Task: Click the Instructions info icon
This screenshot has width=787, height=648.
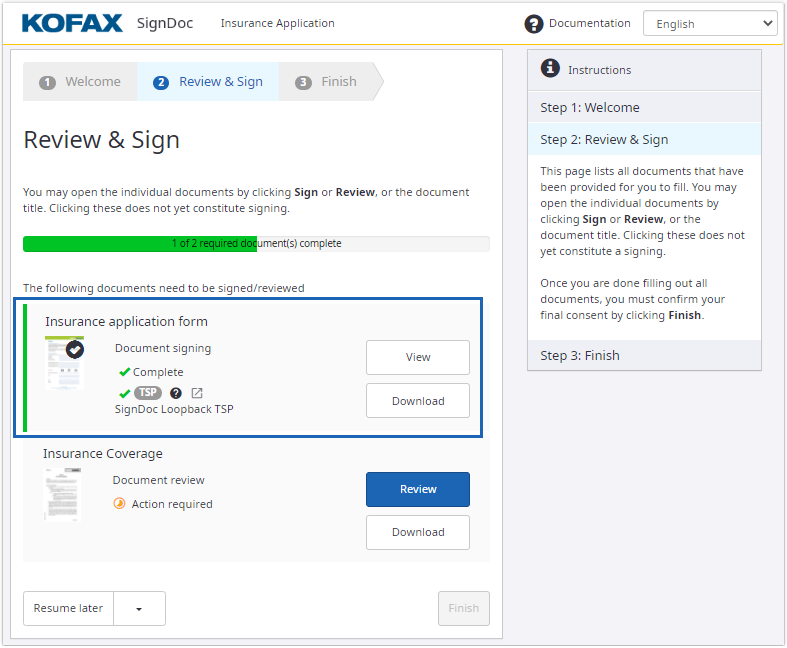Action: [x=550, y=69]
